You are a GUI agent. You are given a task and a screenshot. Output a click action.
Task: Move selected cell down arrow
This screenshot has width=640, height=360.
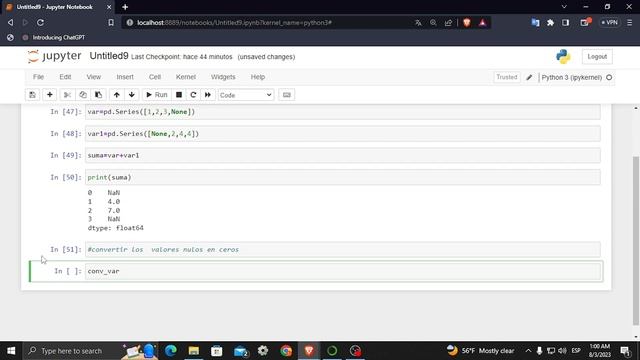(x=132, y=95)
